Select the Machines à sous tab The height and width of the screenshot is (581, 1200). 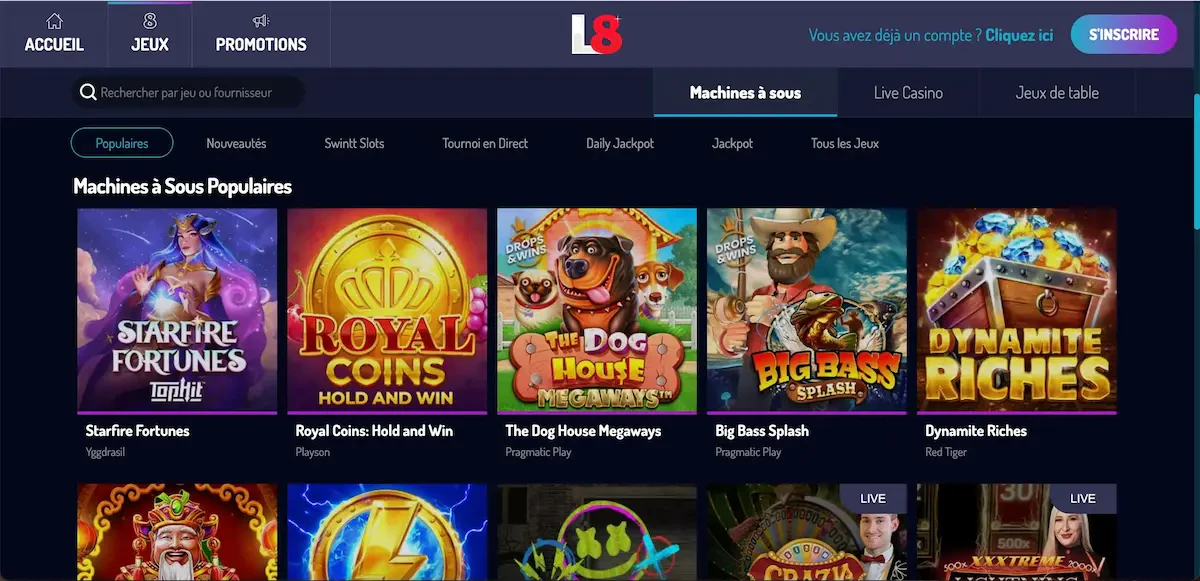pos(745,93)
